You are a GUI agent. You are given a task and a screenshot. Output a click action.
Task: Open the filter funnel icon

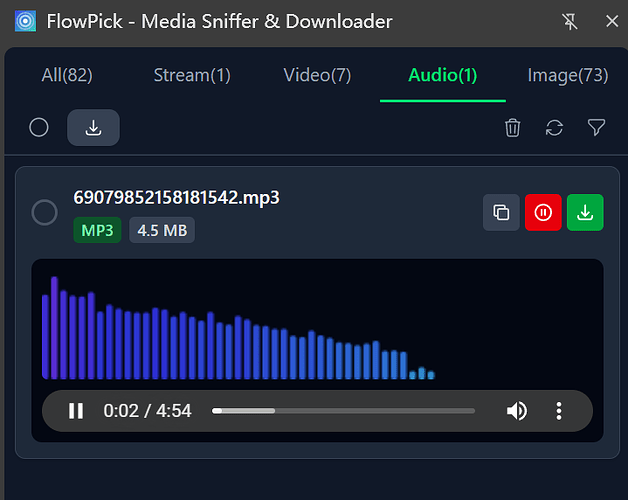tap(596, 128)
